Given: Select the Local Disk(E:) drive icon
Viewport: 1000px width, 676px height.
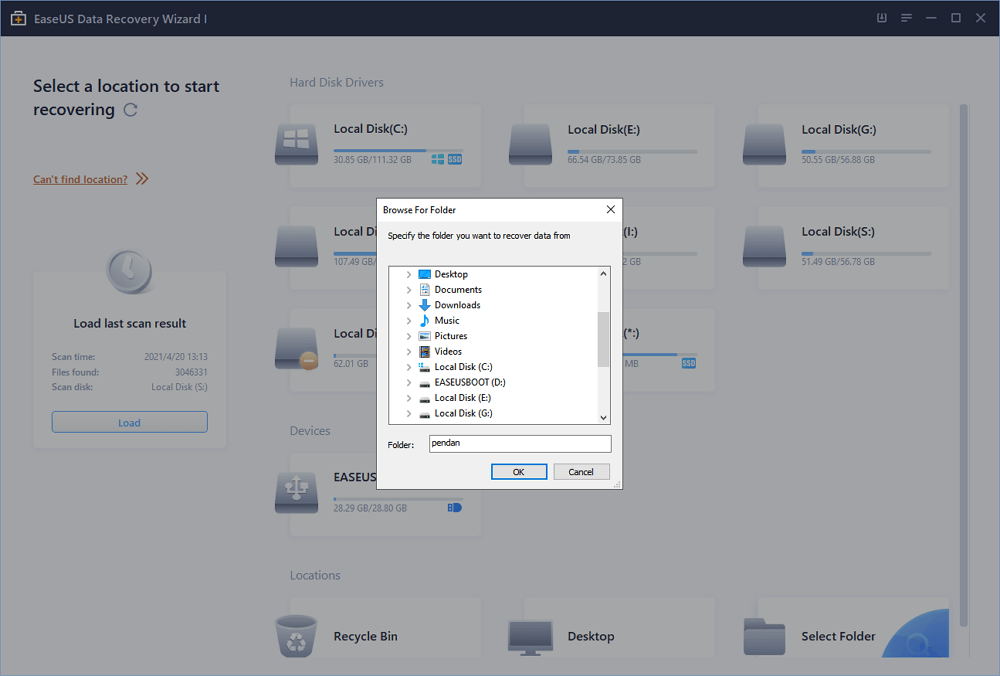Looking at the screenshot, I should point(531,145).
